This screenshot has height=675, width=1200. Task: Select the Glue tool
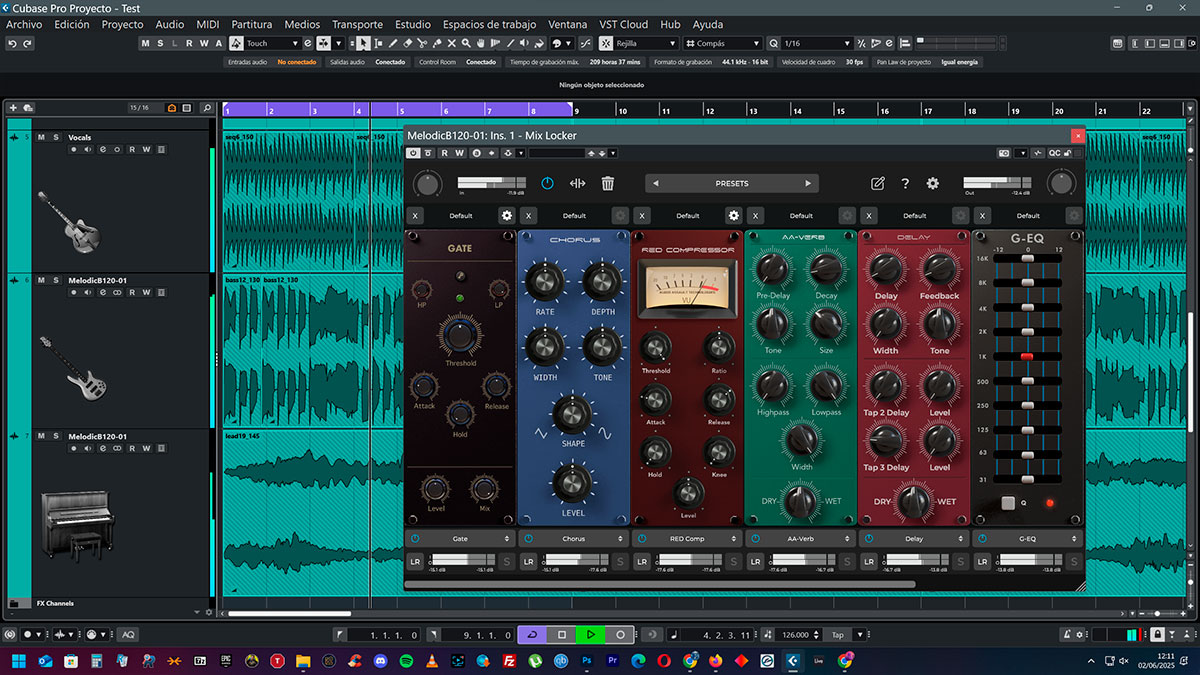tap(438, 43)
